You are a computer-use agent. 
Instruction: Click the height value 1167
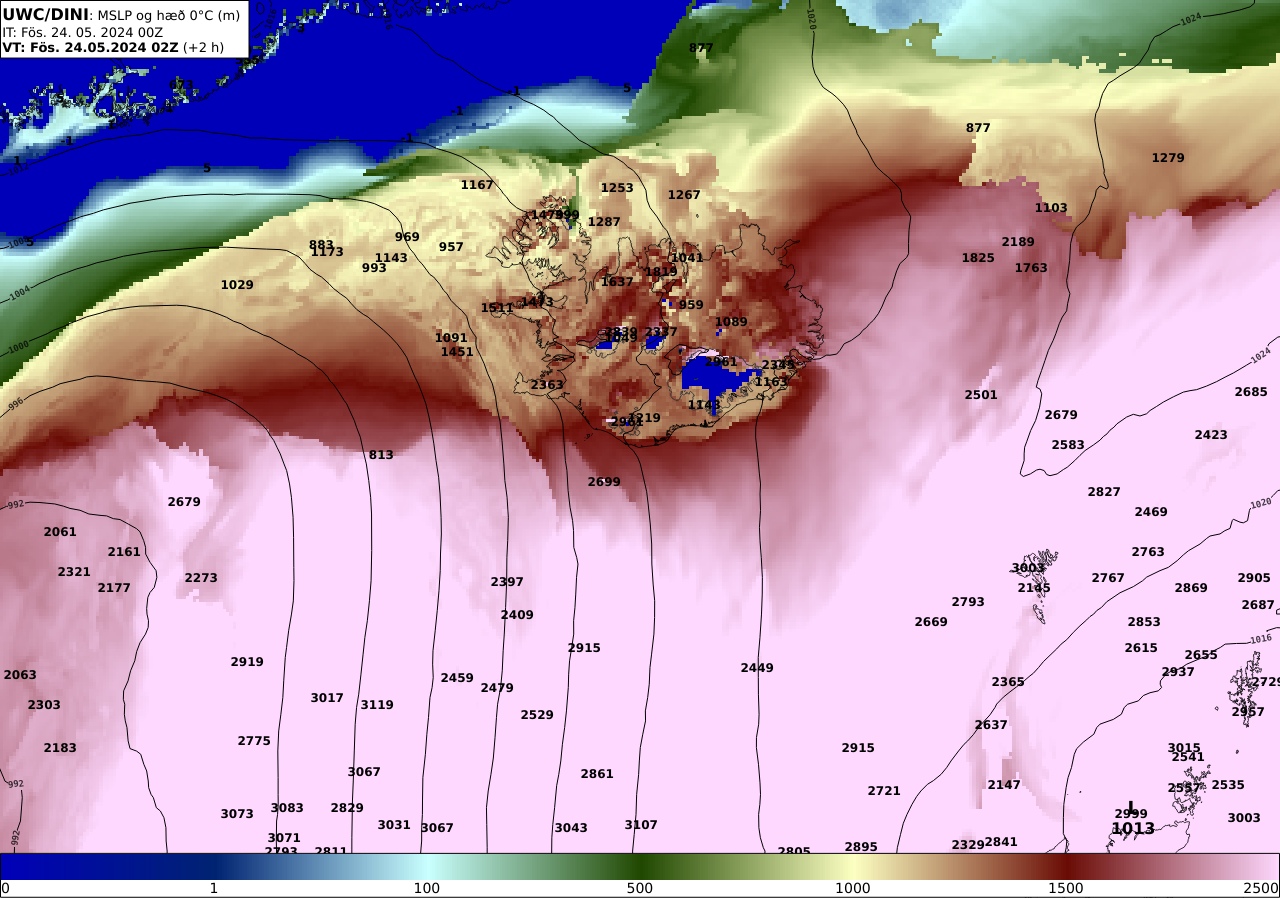[477, 185]
